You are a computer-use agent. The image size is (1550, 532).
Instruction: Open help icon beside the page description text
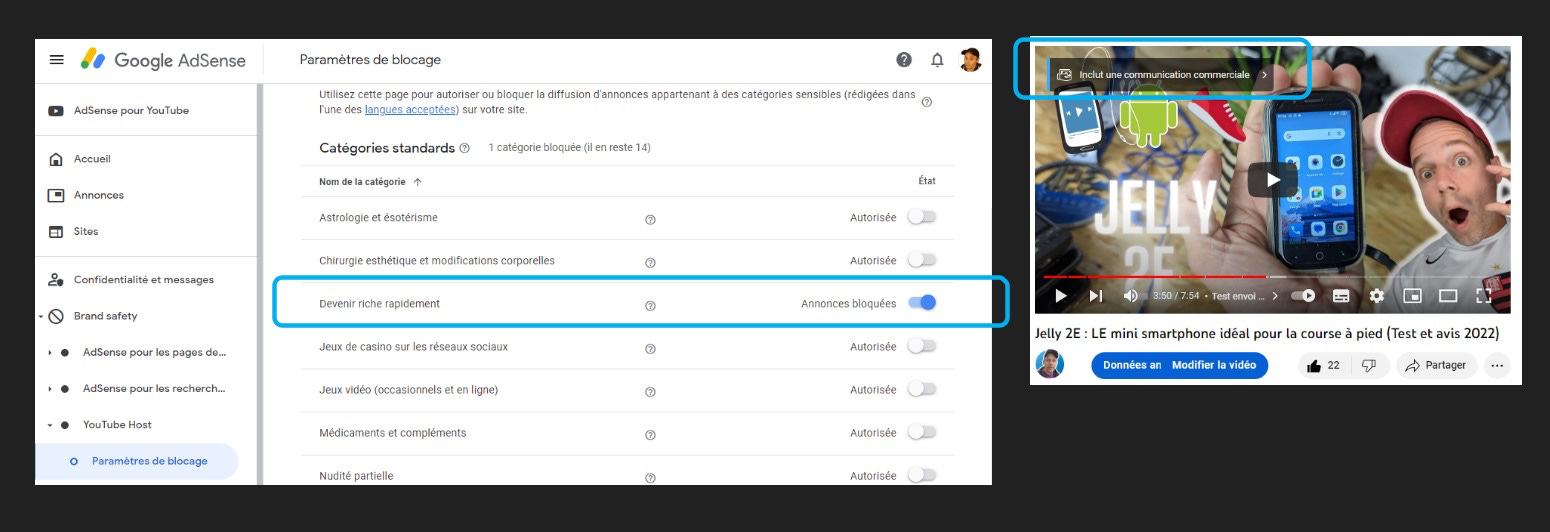(926, 102)
